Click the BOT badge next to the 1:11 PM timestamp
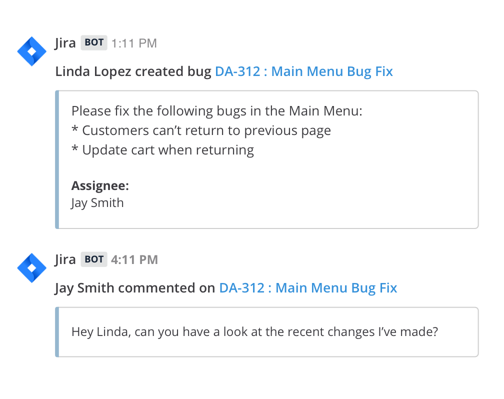 [x=94, y=43]
